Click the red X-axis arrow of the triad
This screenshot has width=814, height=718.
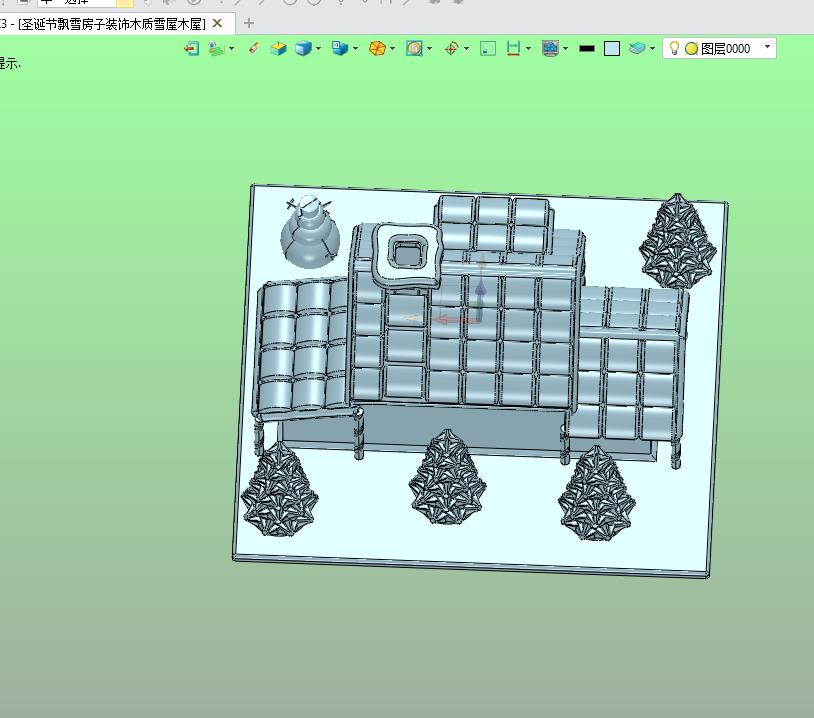click(x=454, y=319)
